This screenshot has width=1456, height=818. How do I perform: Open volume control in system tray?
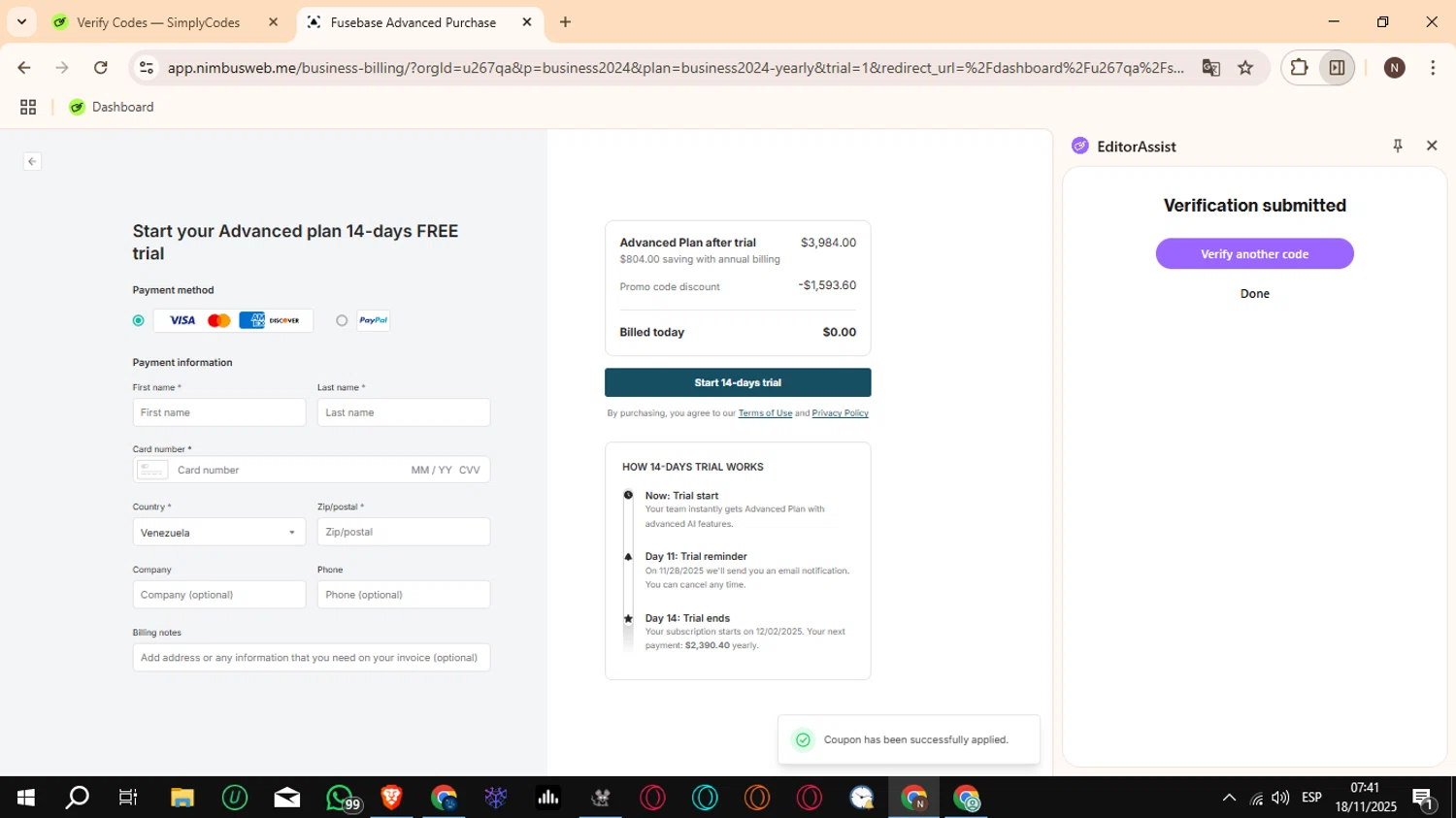click(1280, 798)
